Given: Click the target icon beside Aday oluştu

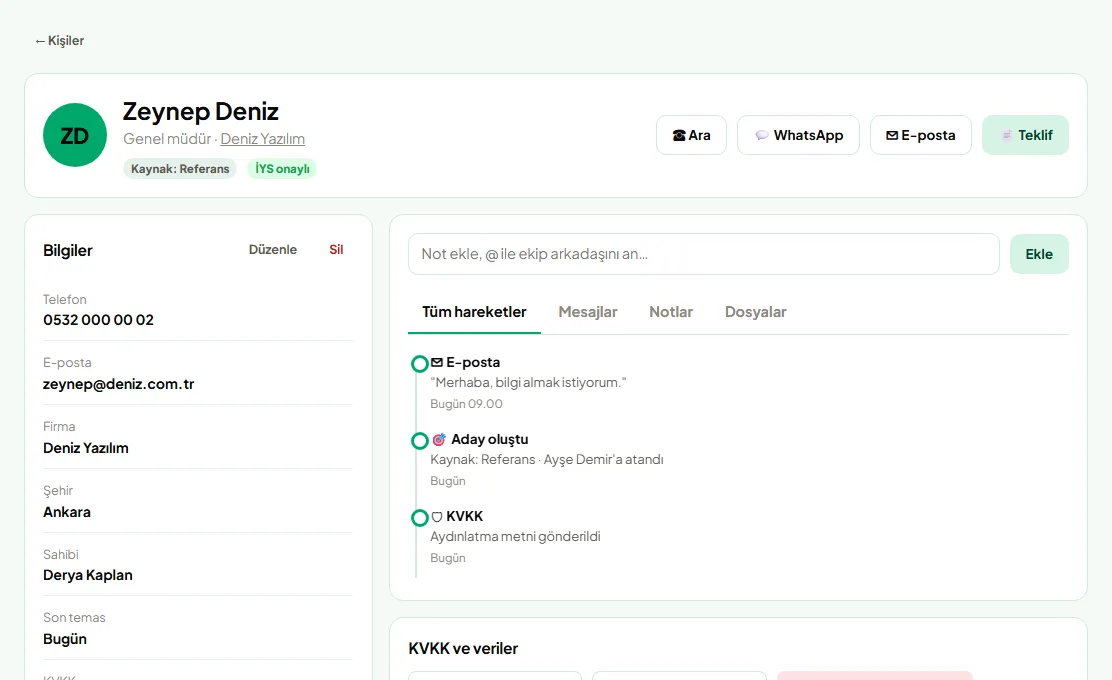Looking at the screenshot, I should [x=439, y=440].
